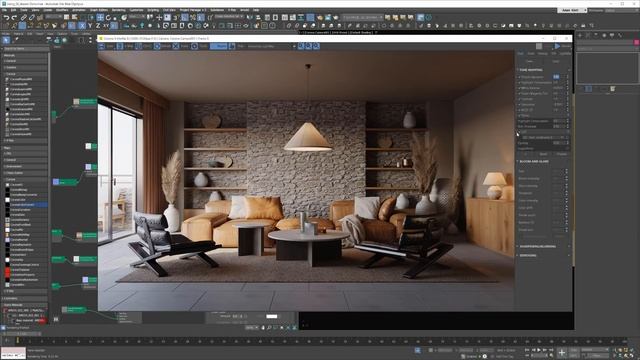Toggle the Contrast checkbox

pos(519,99)
